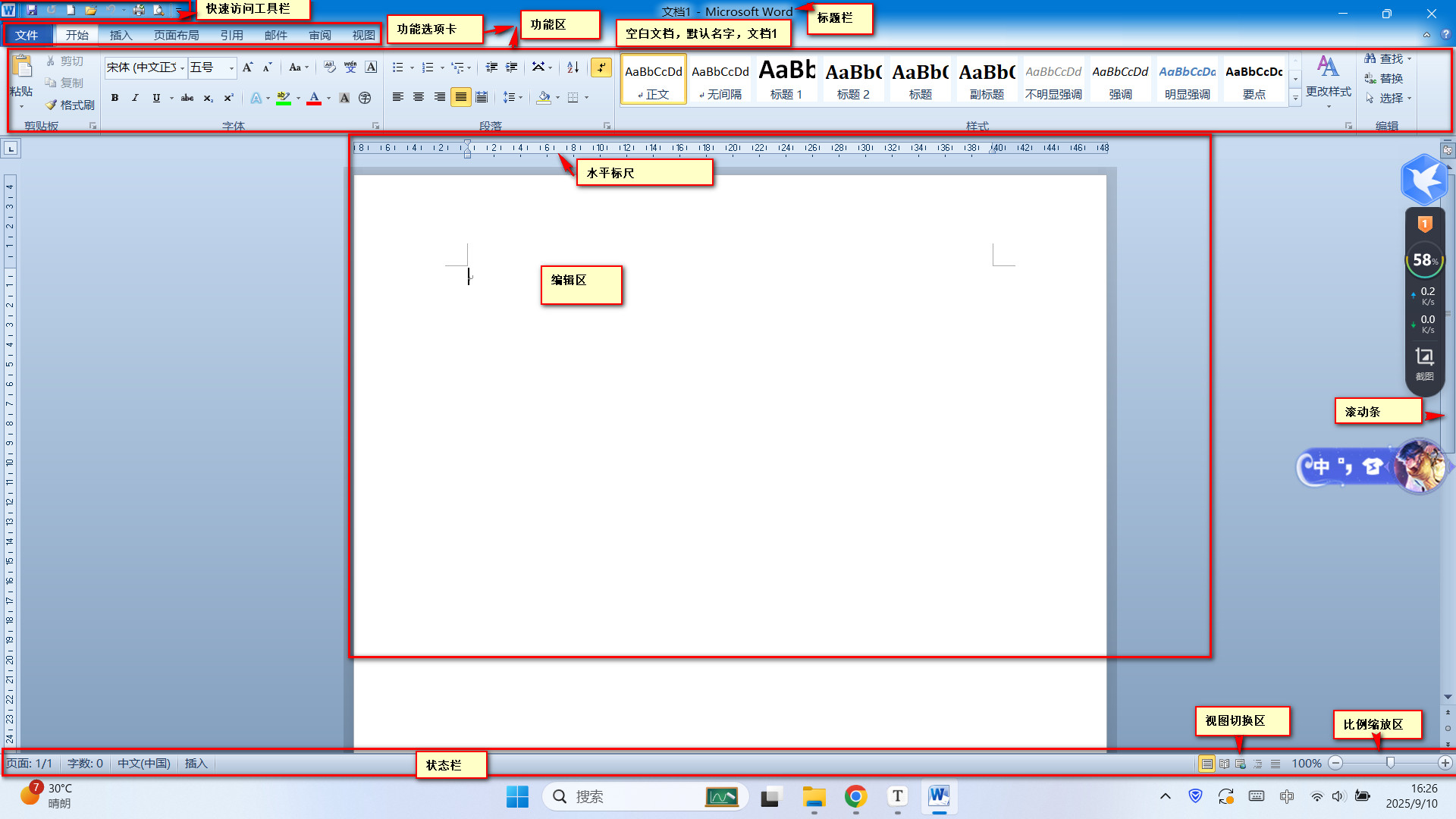Apply strikethrough to text
This screenshot has height=819, width=1456.
[x=187, y=98]
